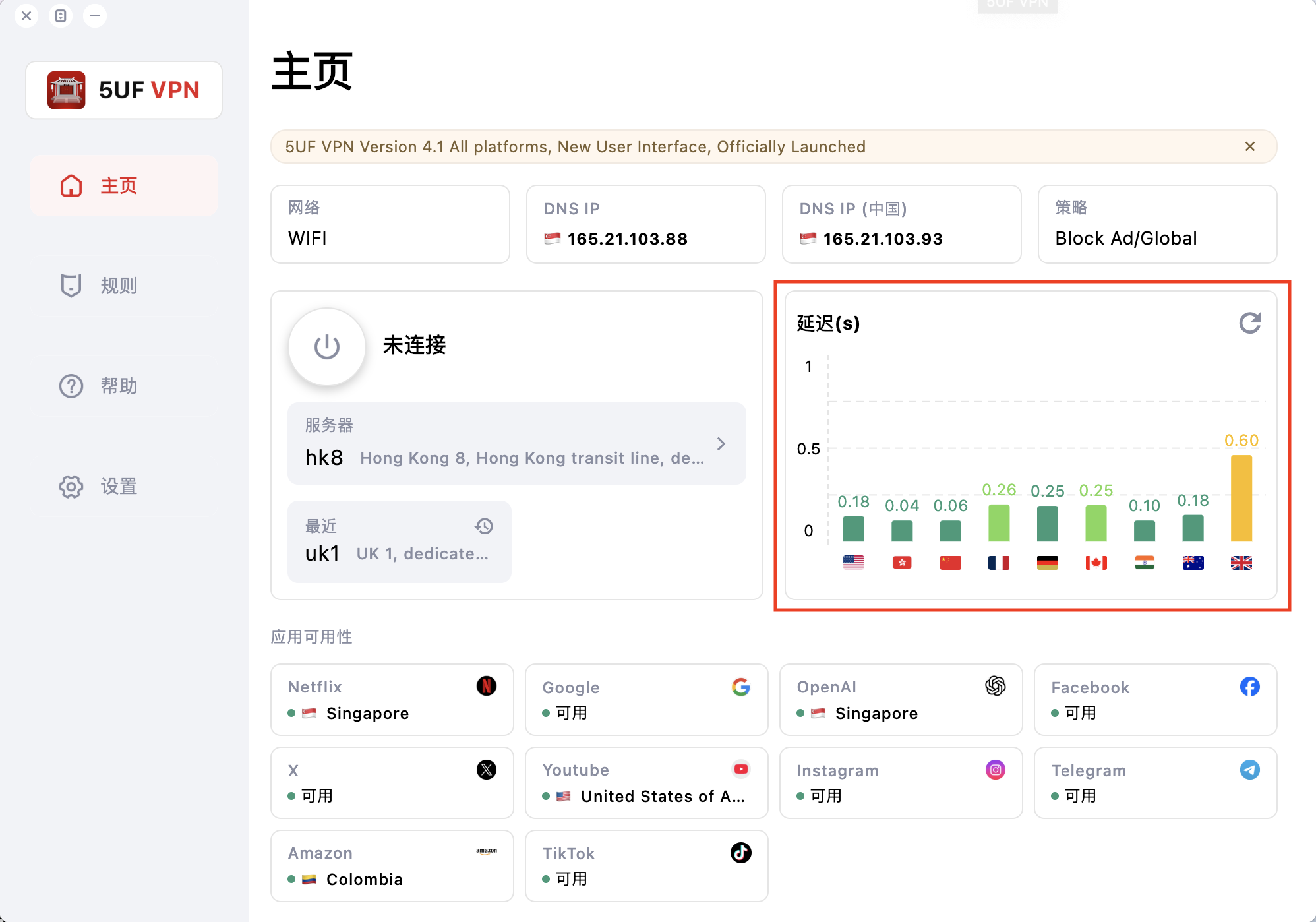This screenshot has width=1316, height=922.
Task: Click the Netflix app icon
Action: click(x=486, y=687)
